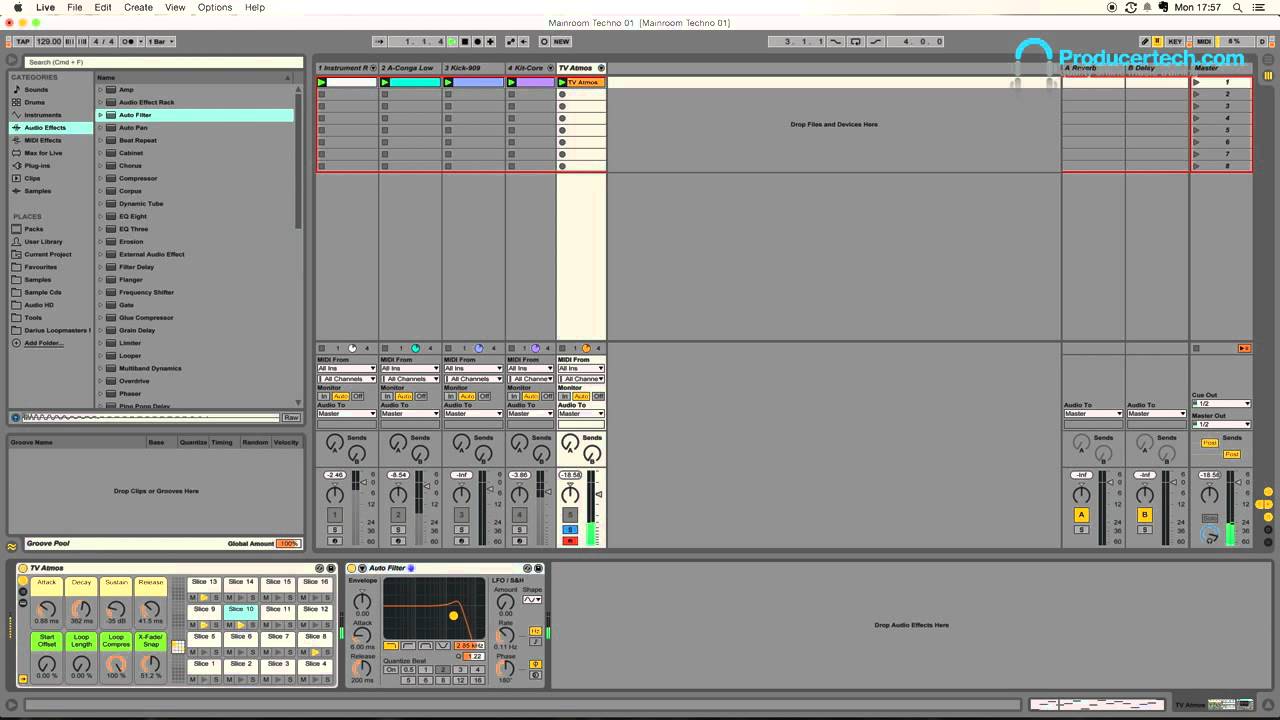Expand the Auto Filter folder
Viewport: 1280px width, 720px height.
101,115
